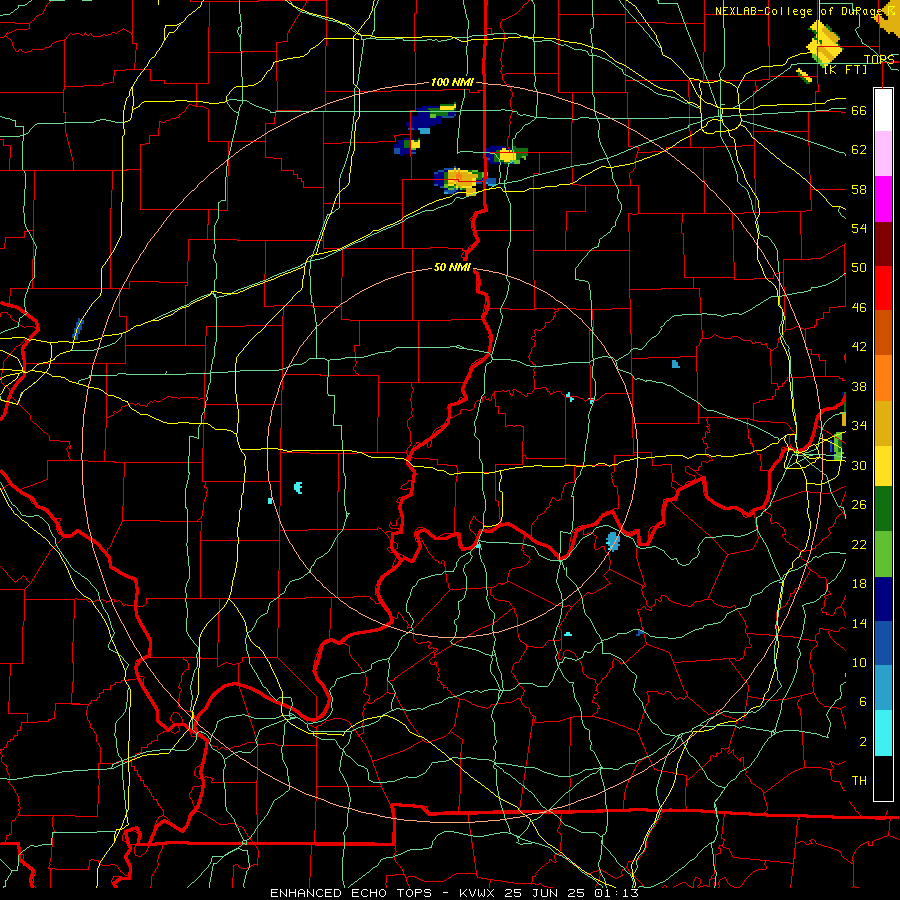This screenshot has height=900, width=900.
Task: Select the magenta swatch in the color scale
Action: [x=883, y=199]
